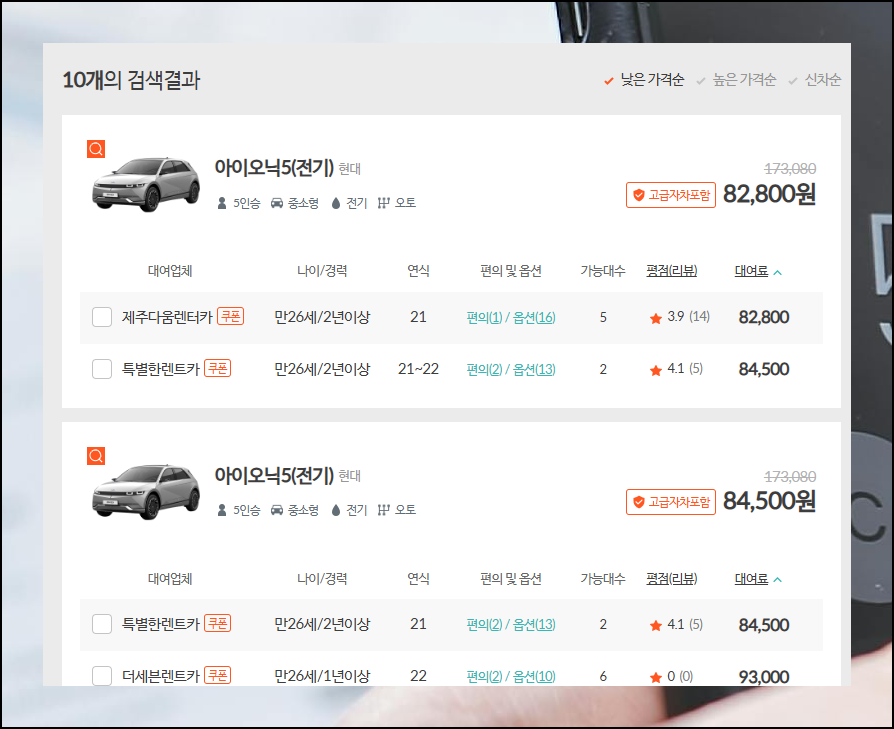Click the 82,800원 headline price

(769, 194)
